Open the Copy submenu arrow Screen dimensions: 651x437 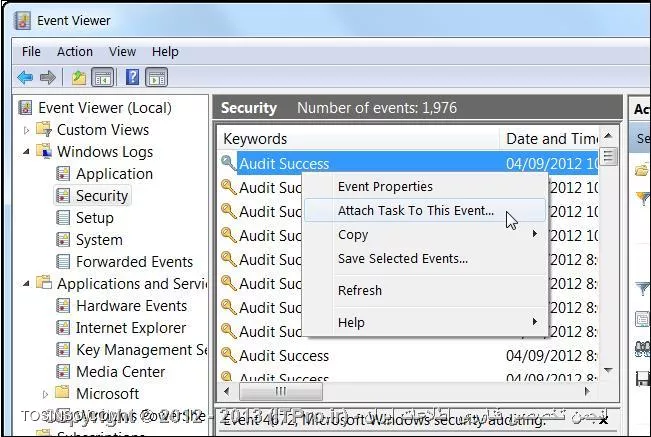tap(535, 234)
